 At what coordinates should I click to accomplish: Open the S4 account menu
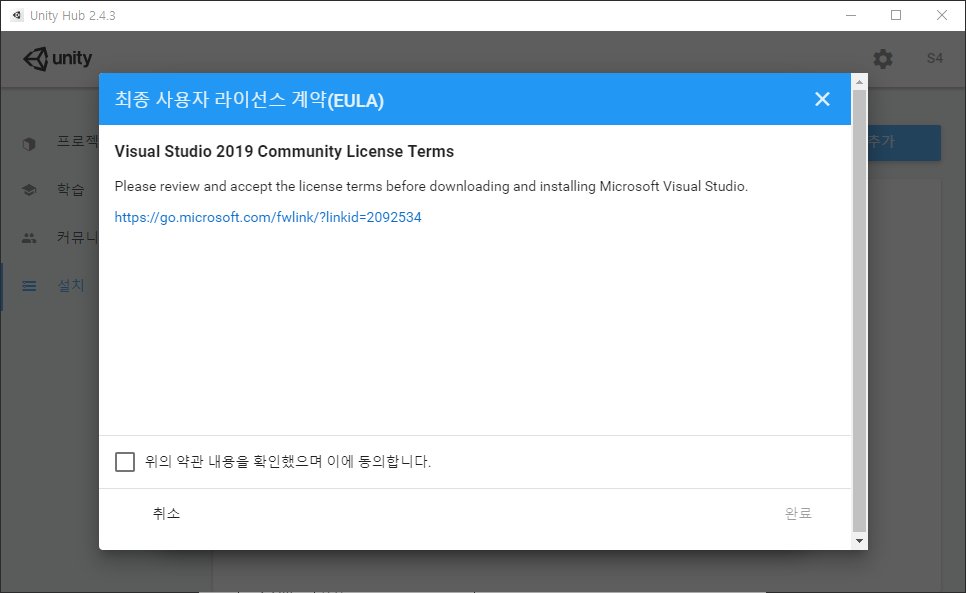tap(935, 58)
